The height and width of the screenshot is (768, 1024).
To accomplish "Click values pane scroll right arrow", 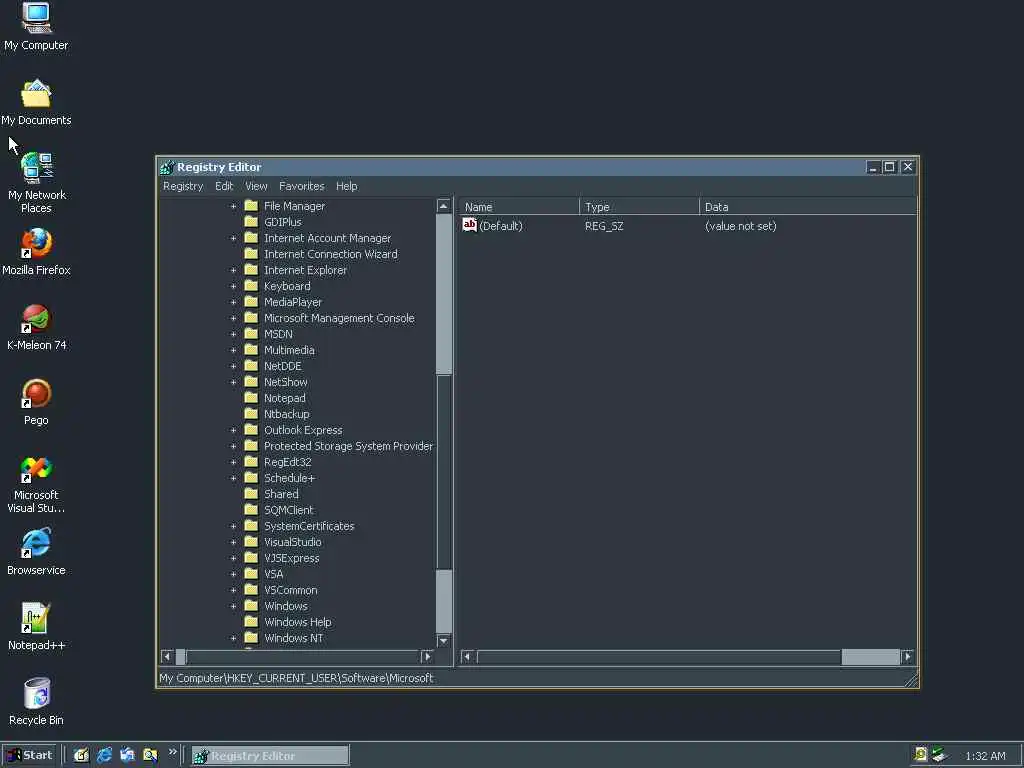I will [x=907, y=656].
